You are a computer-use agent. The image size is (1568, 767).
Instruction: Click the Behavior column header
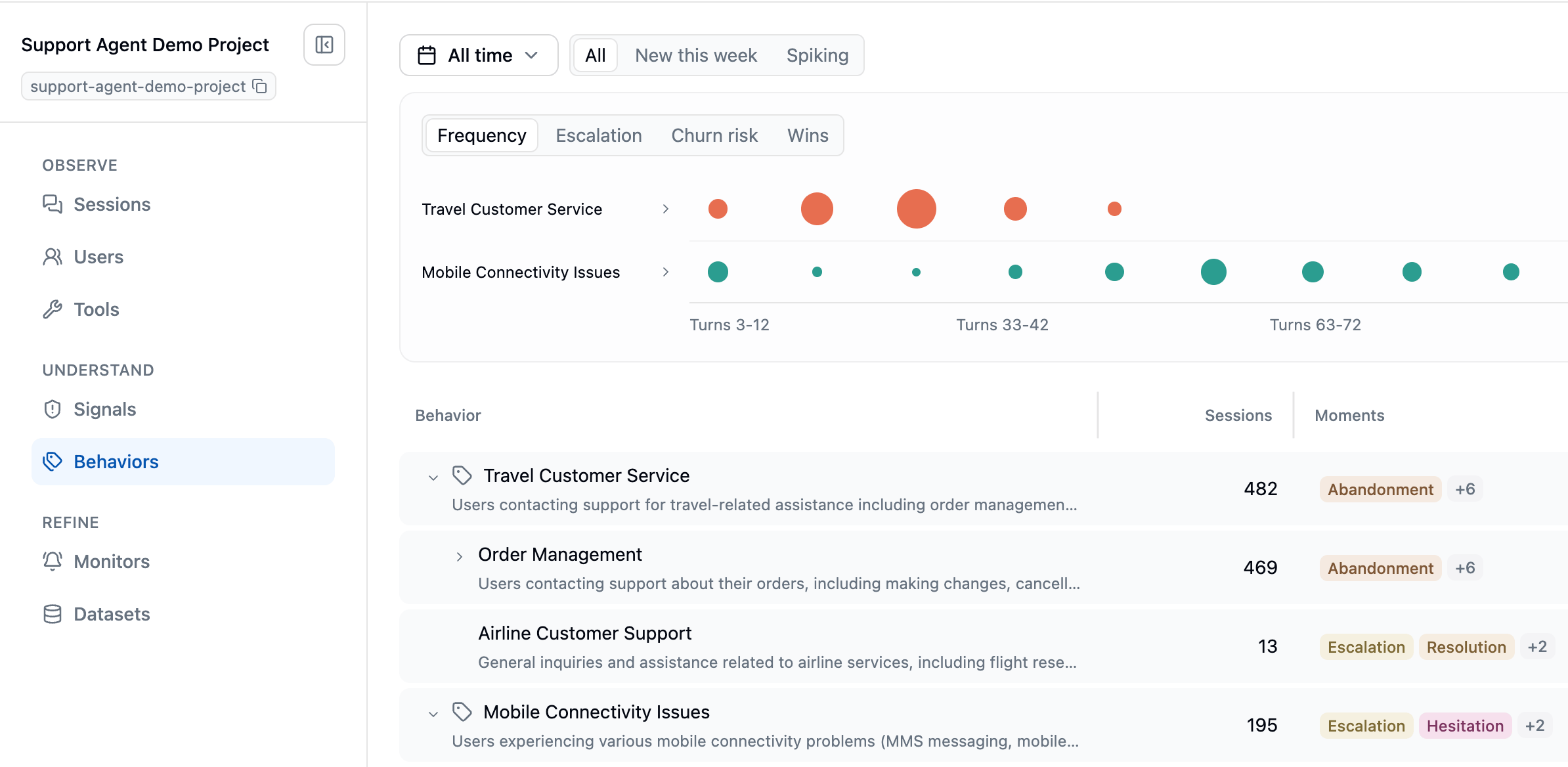click(x=448, y=415)
